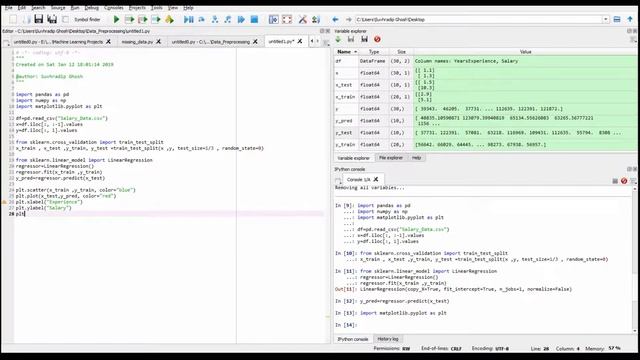Click the Type column header
Viewport: 640px width, 360px height.
click(x=374, y=52)
